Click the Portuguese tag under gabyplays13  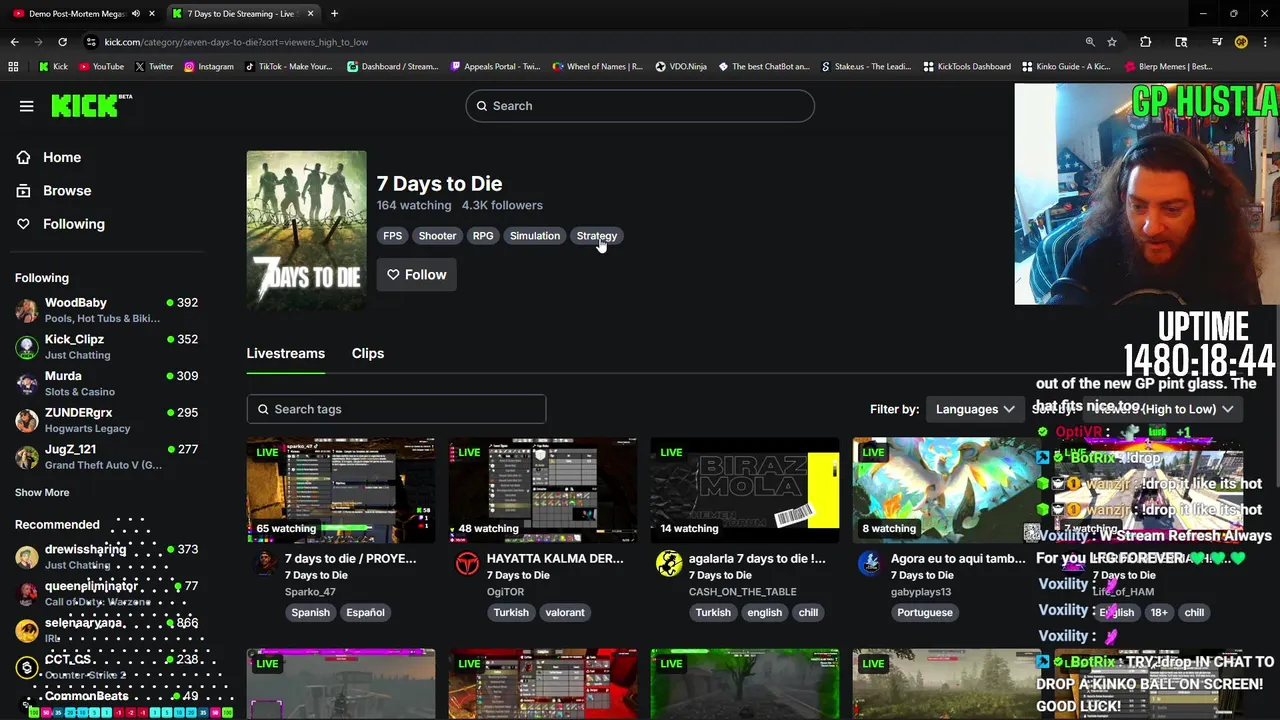pos(925,612)
